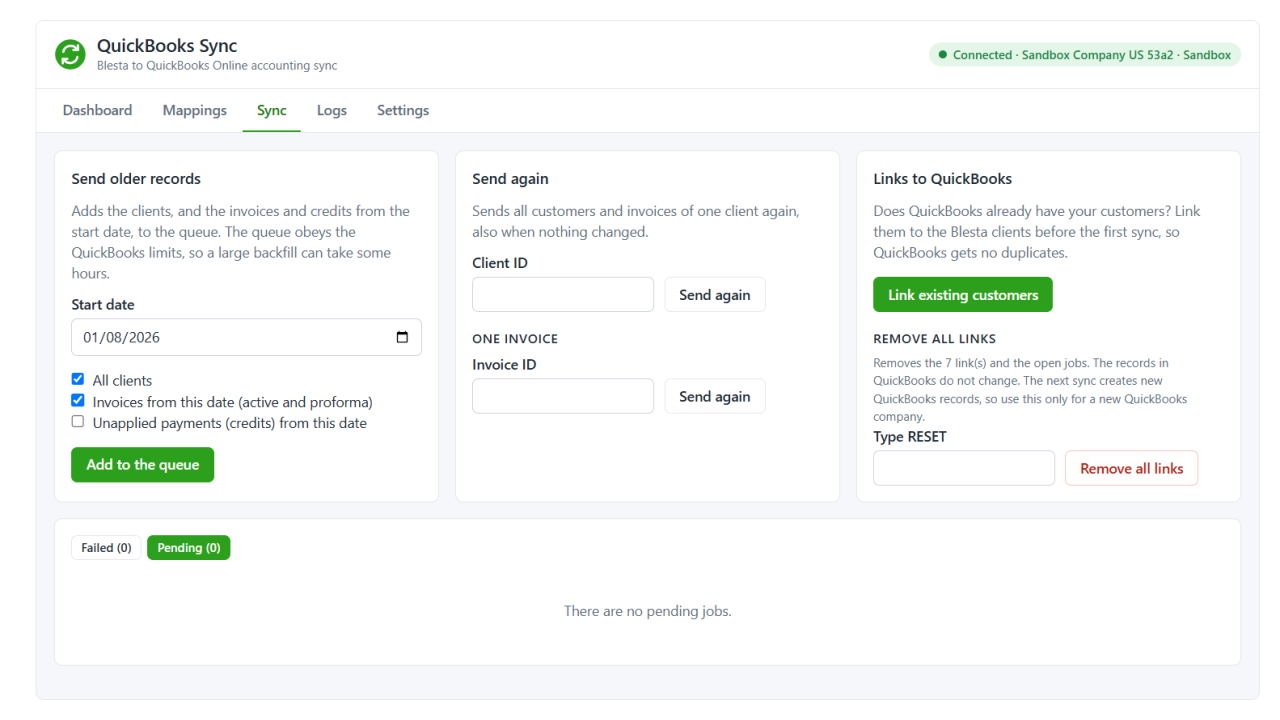Image resolution: width=1280 pixels, height=720 pixels.
Task: Click Send again next to Invoice ID
Action: pos(715,397)
